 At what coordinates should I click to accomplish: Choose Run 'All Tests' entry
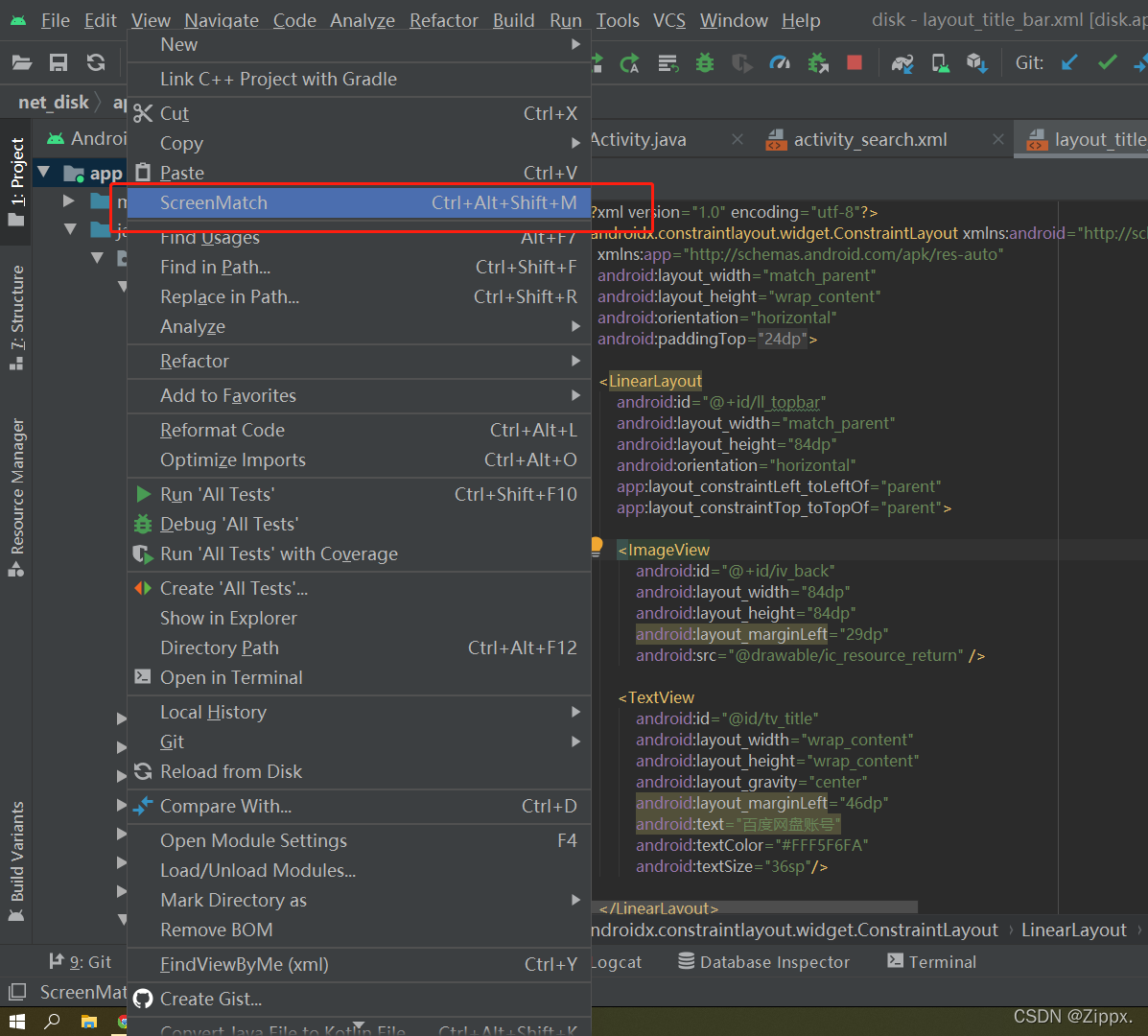click(x=359, y=494)
